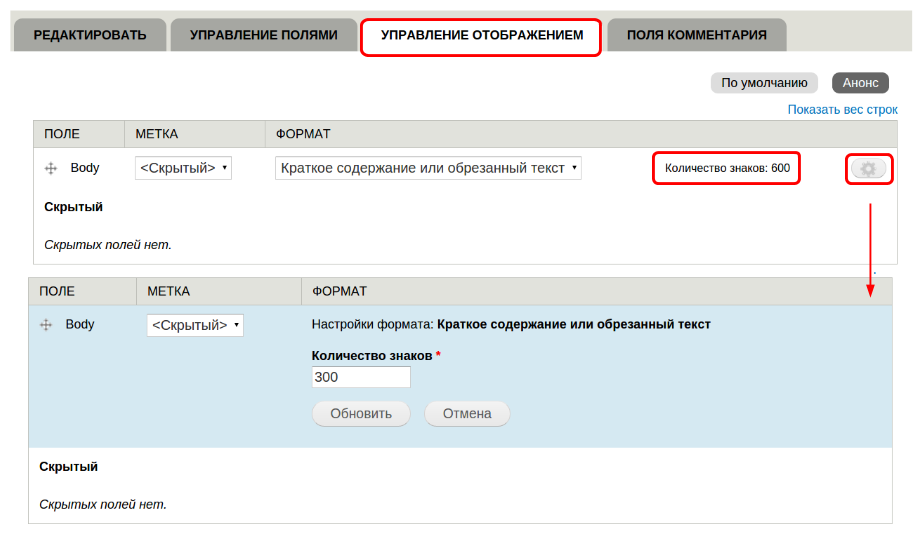
Task: Open the format dropdown showing Краткое содержание
Action: tap(428, 168)
